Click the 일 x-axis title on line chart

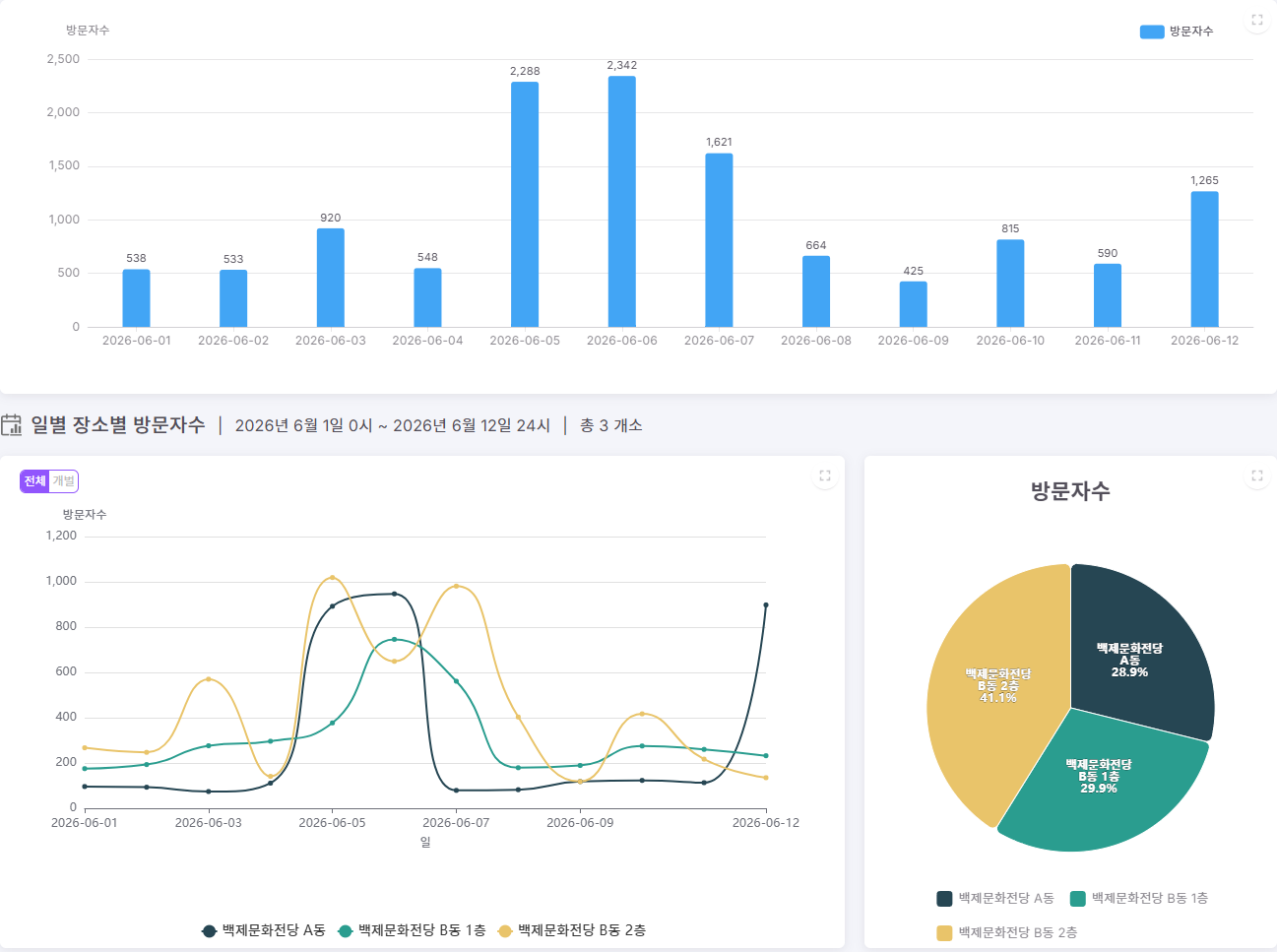(425, 842)
